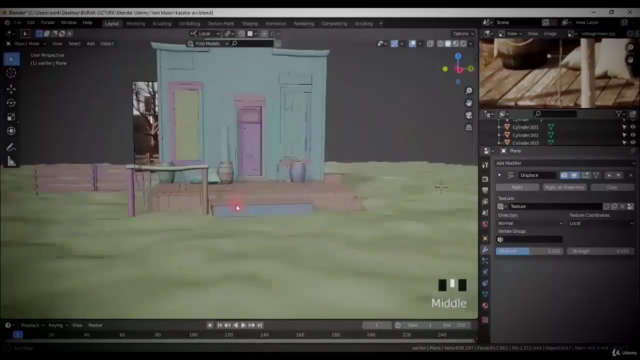Screen dimensions: 640x360
Task: Play the timeline animation
Action: pos(243,325)
